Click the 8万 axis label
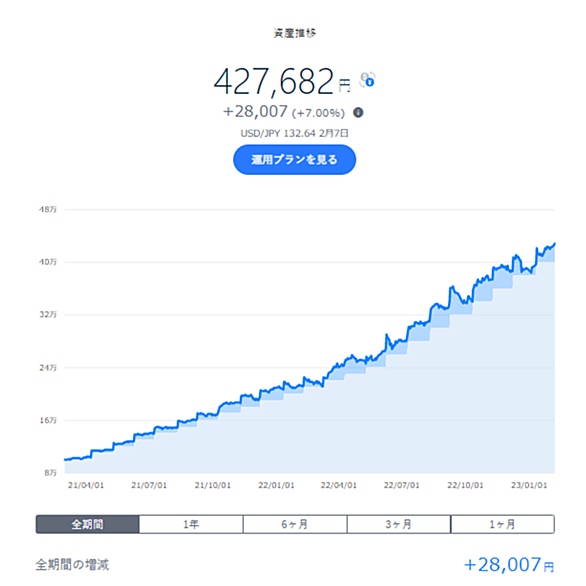 pos(50,473)
